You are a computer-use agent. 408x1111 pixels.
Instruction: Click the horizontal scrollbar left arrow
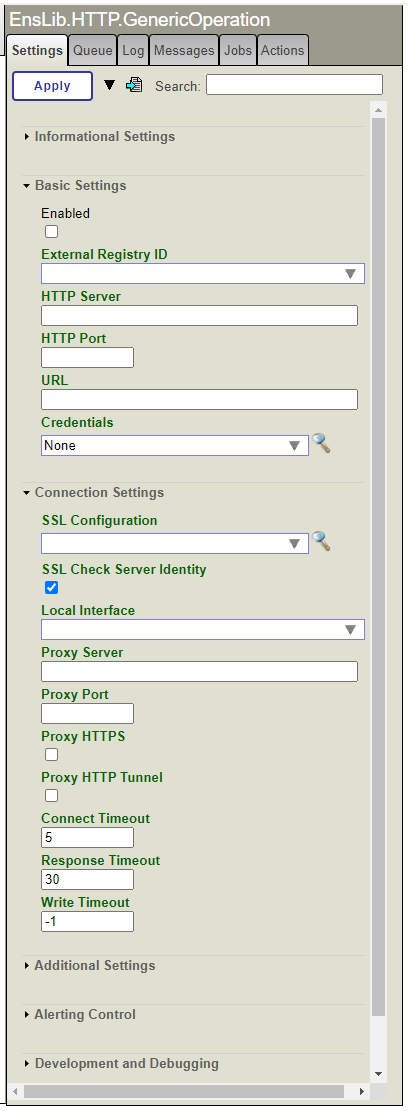click(16, 1091)
